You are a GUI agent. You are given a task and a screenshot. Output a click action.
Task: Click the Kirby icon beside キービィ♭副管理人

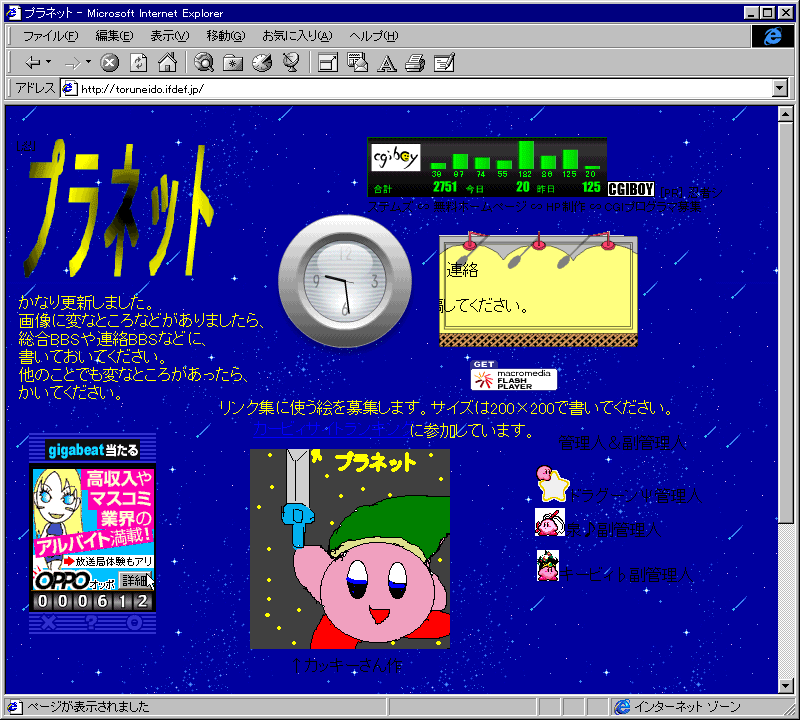tap(548, 565)
